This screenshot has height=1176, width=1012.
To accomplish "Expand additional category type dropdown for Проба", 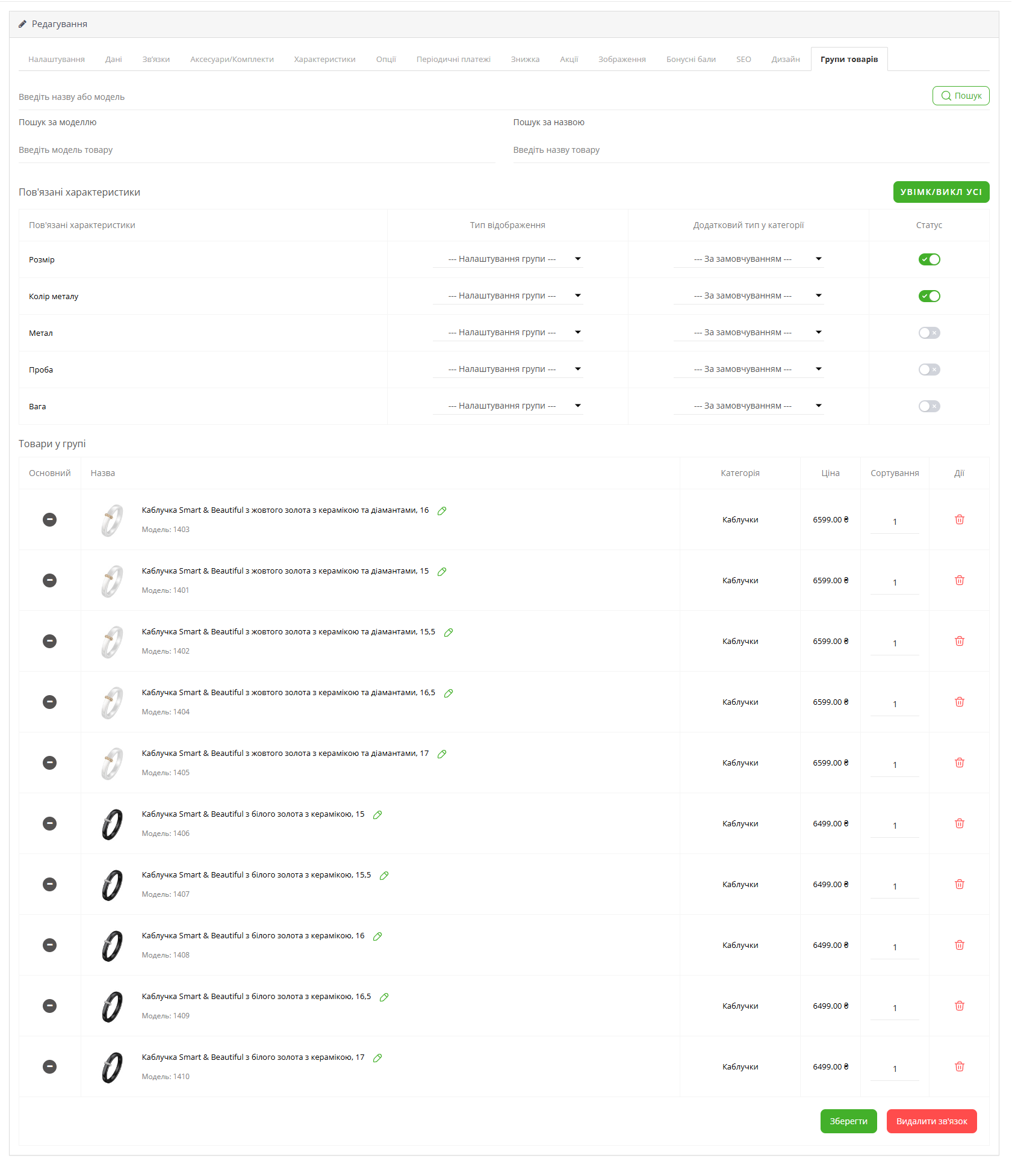I will click(x=748, y=369).
